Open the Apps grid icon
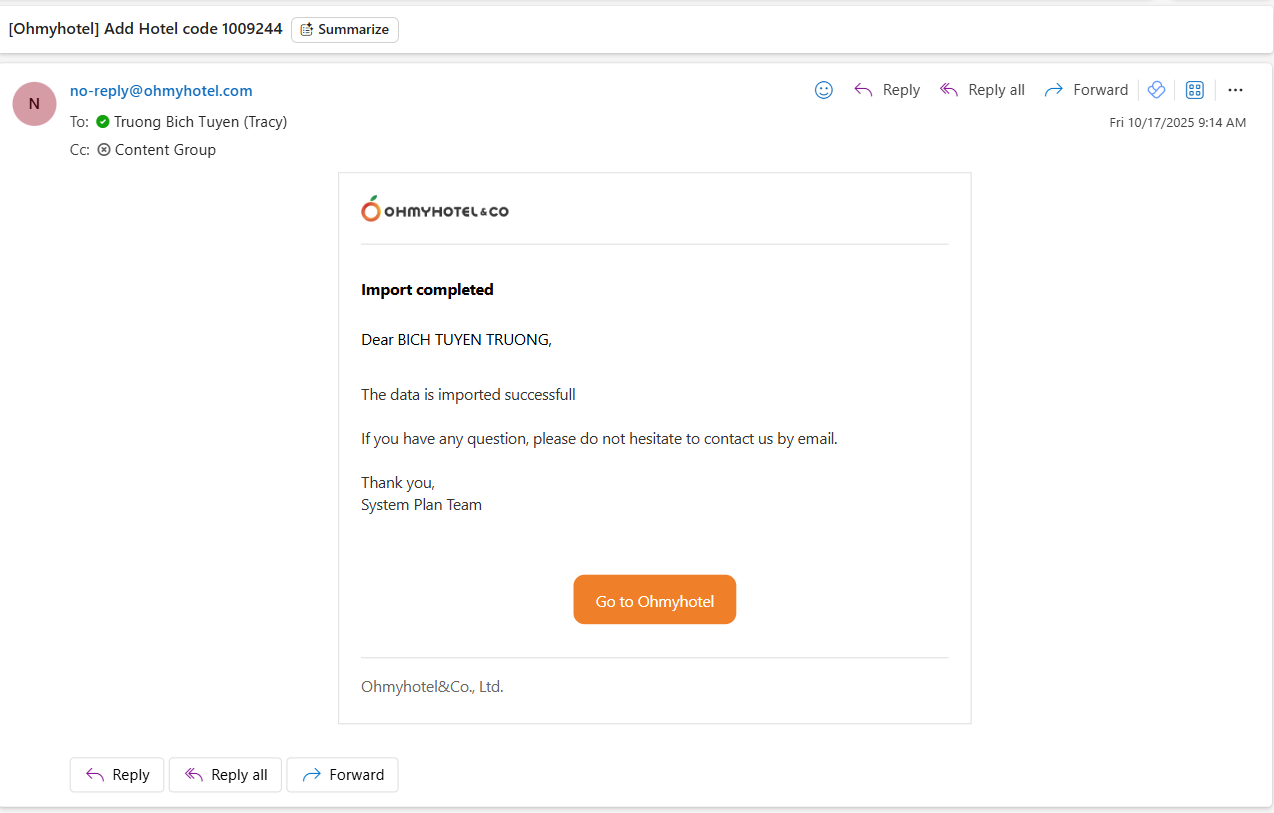 [1194, 90]
